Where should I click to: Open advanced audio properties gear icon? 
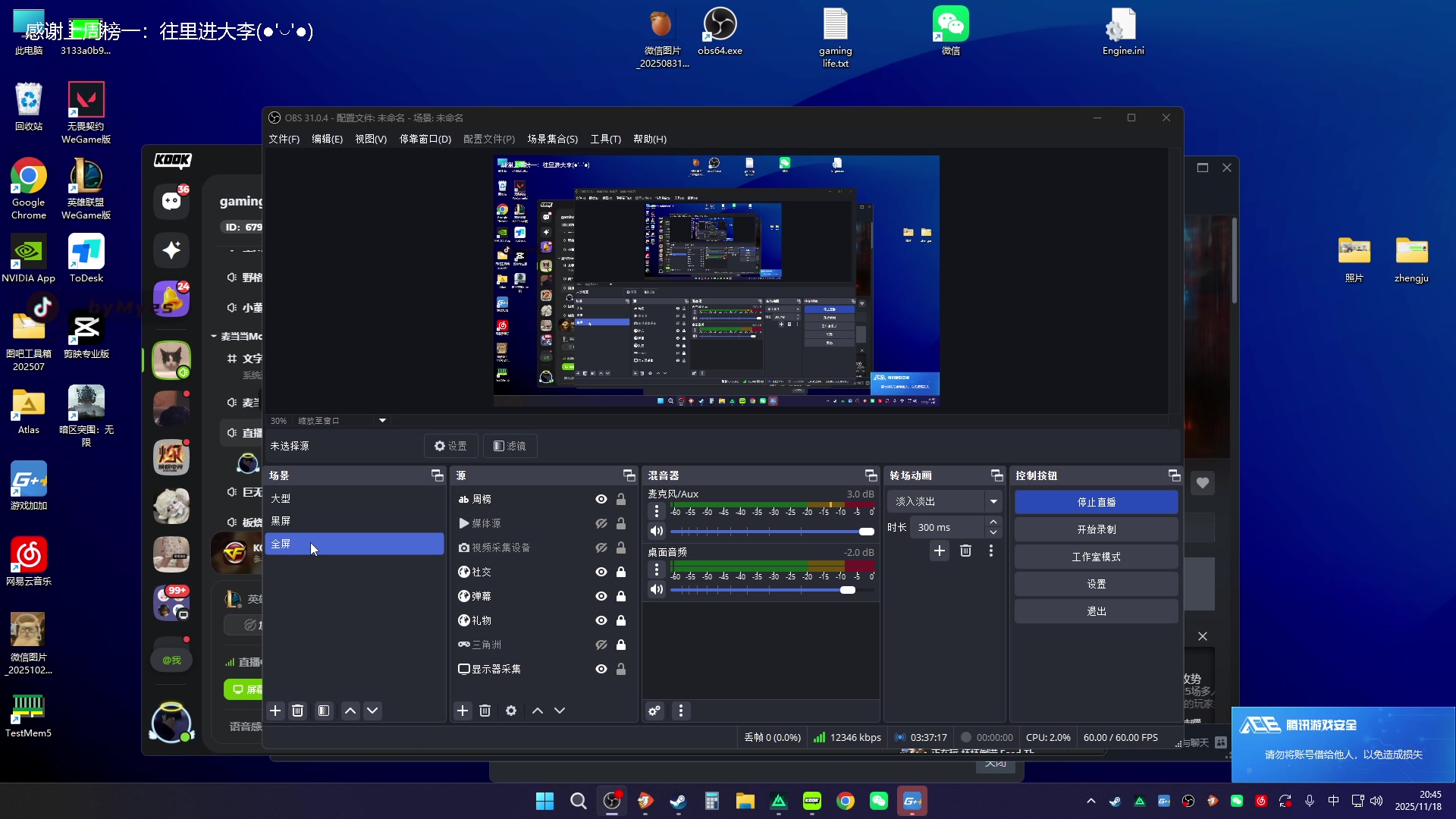[654, 711]
